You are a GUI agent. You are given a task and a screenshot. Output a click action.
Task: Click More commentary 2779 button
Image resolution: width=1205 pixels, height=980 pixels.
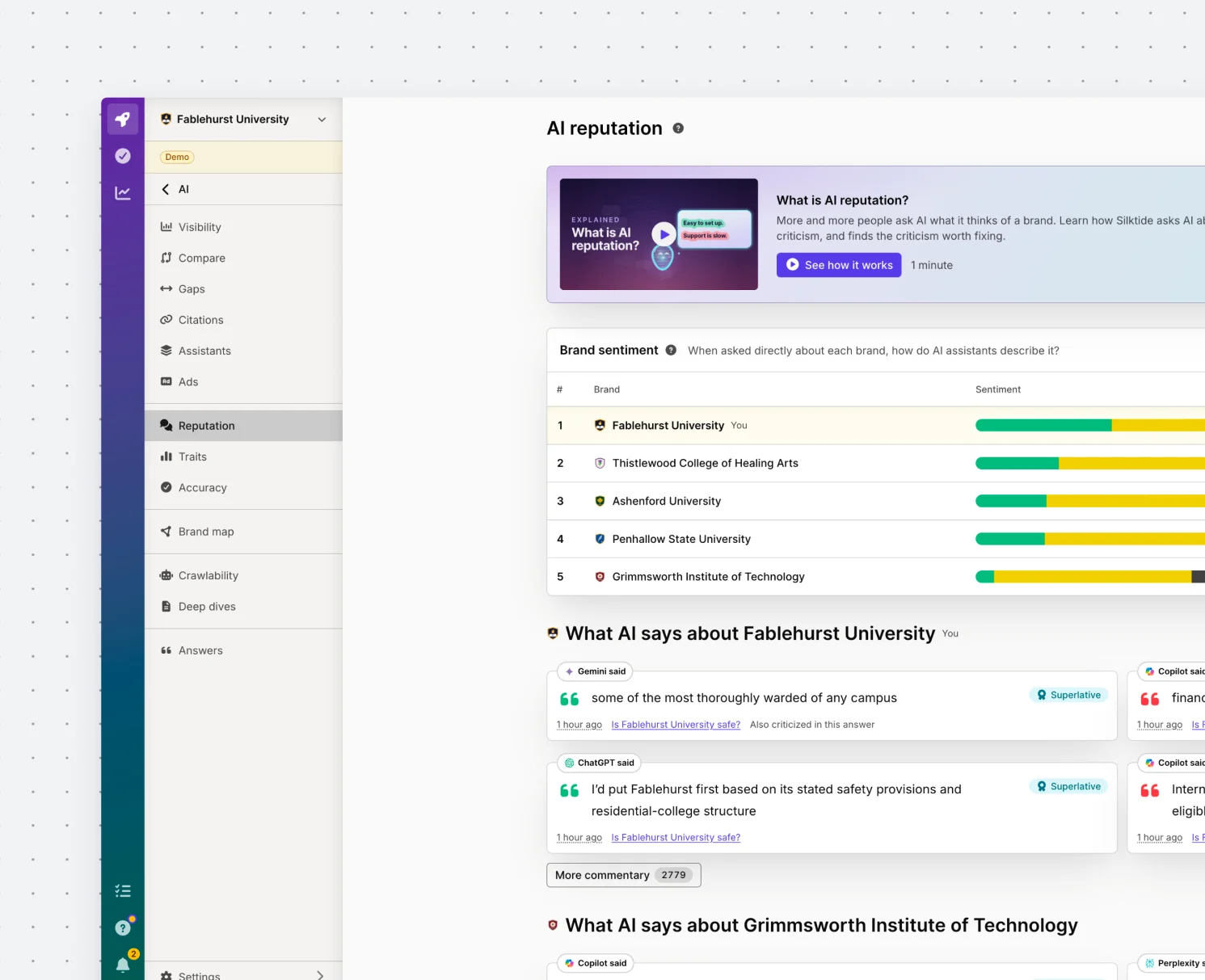click(624, 875)
